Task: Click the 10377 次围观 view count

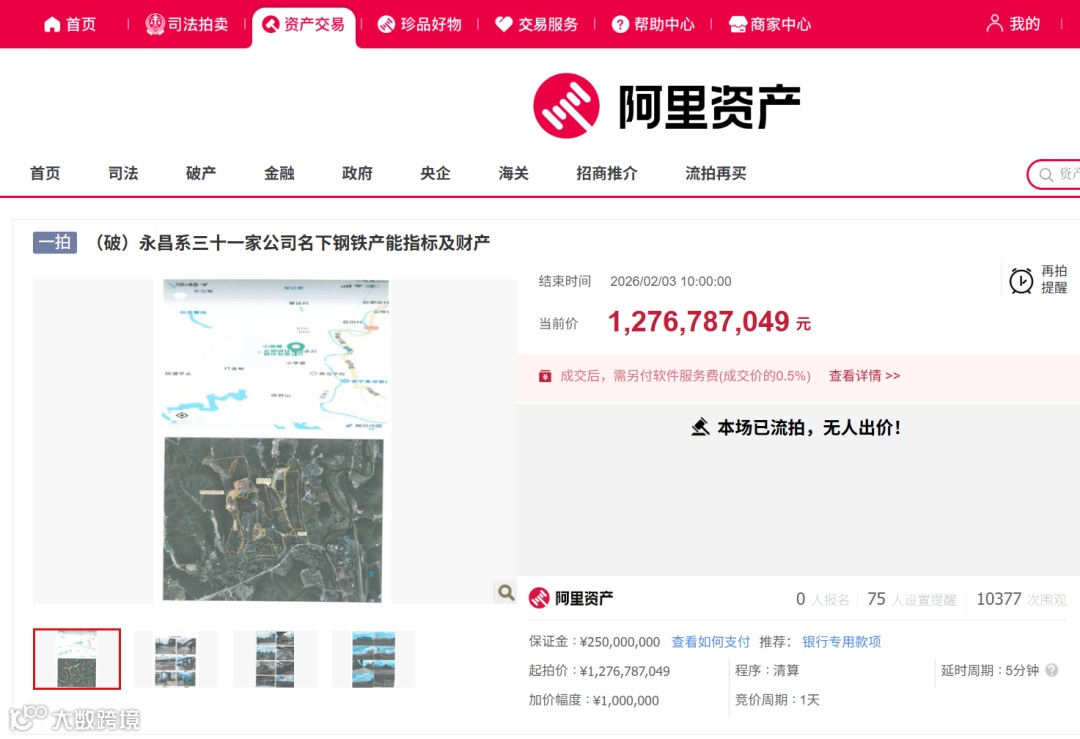Action: 1021,600
